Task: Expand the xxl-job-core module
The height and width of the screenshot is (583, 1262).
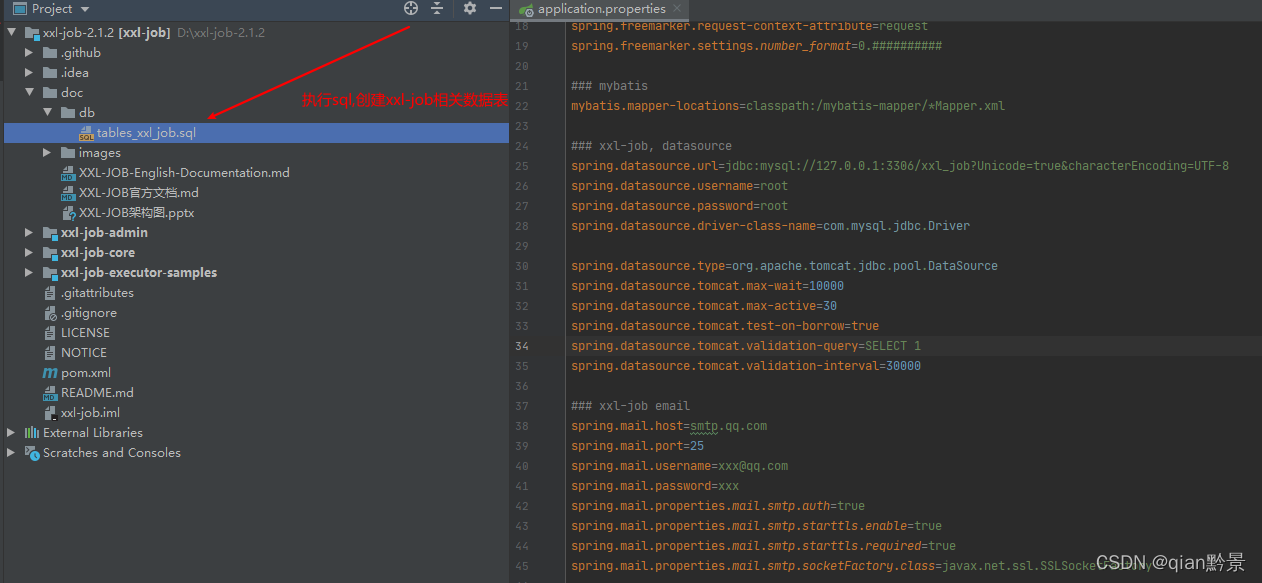Action: pyautogui.click(x=30, y=253)
